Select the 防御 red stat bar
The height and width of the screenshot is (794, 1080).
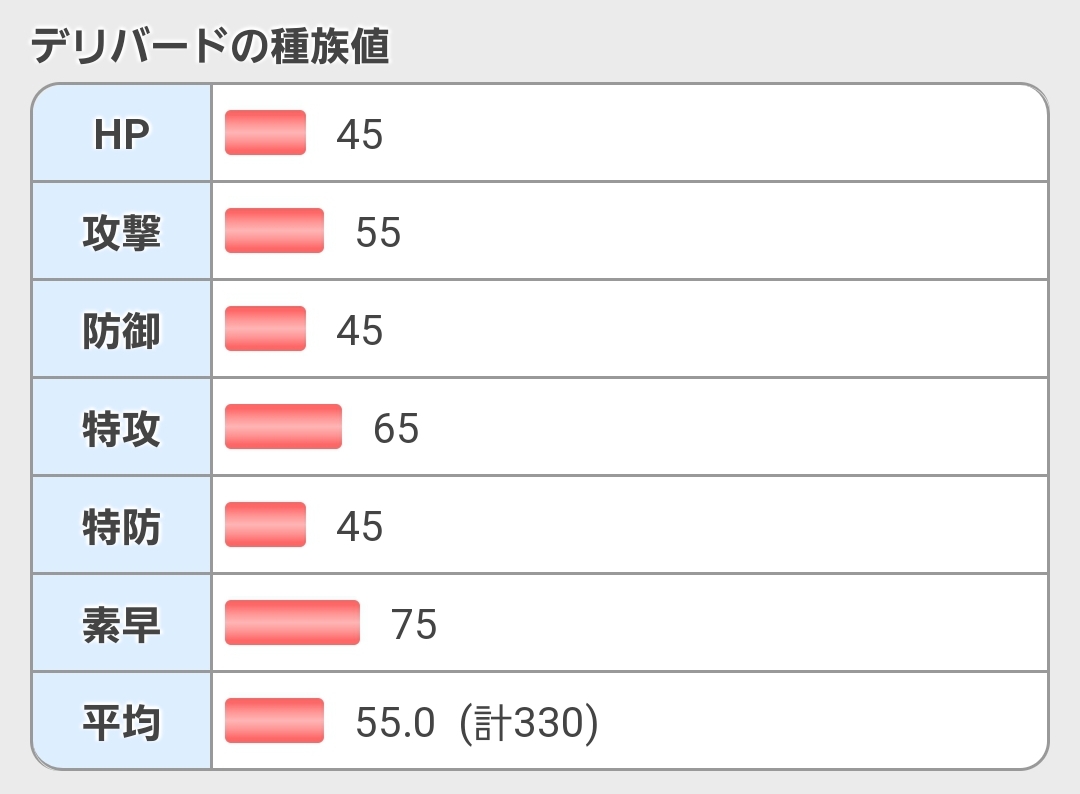265,329
